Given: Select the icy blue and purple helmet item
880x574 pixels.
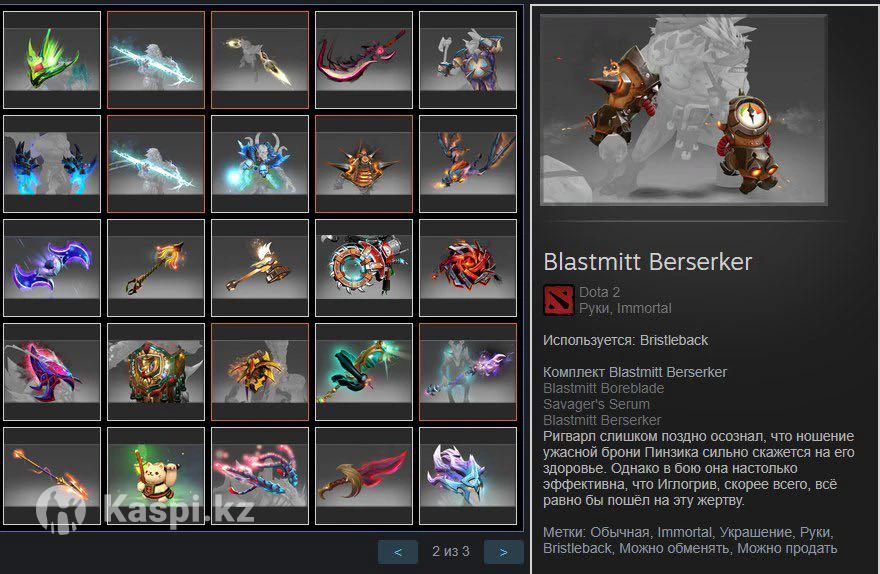Looking at the screenshot, I should click(468, 476).
